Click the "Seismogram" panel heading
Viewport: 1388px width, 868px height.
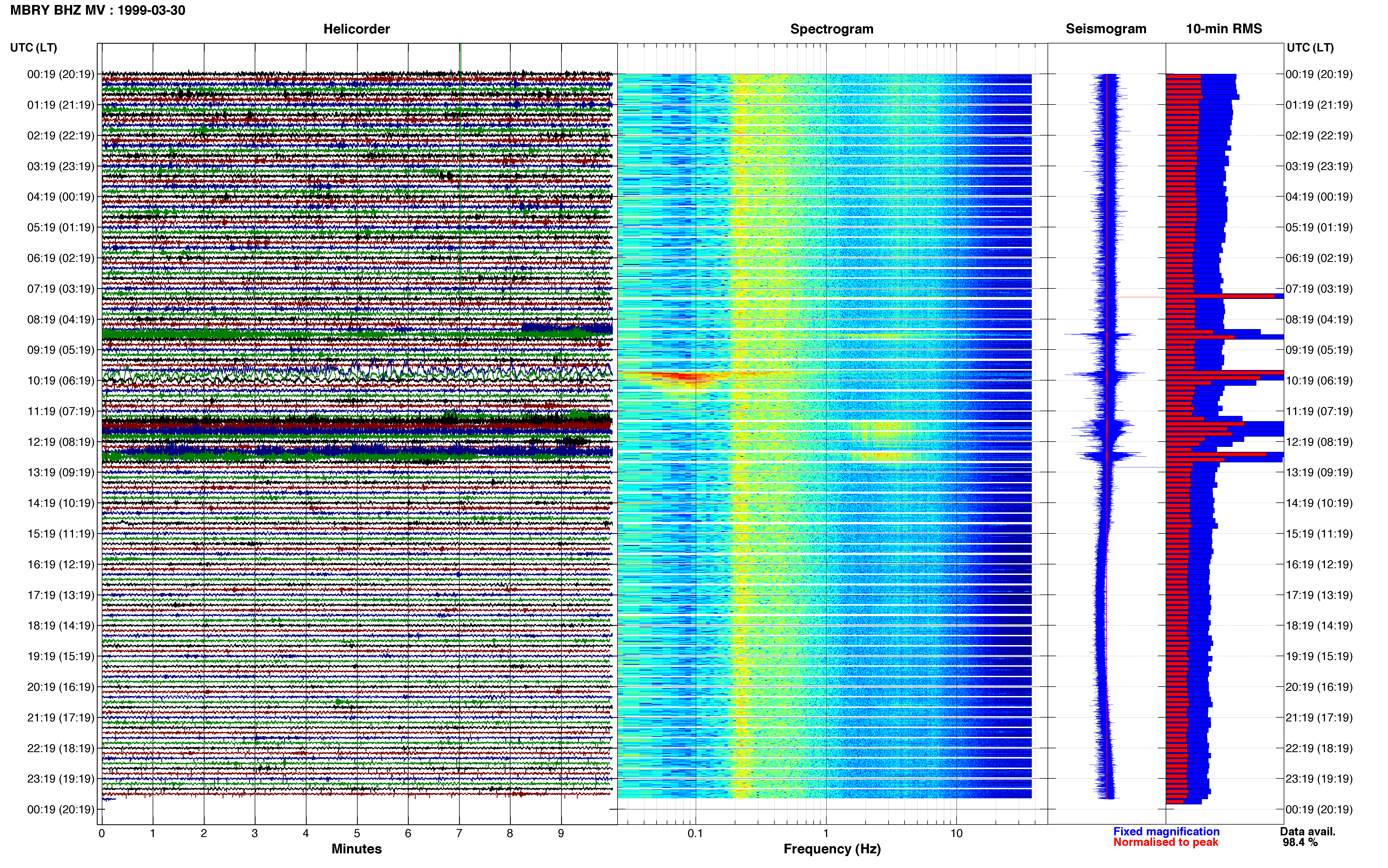click(x=1106, y=29)
